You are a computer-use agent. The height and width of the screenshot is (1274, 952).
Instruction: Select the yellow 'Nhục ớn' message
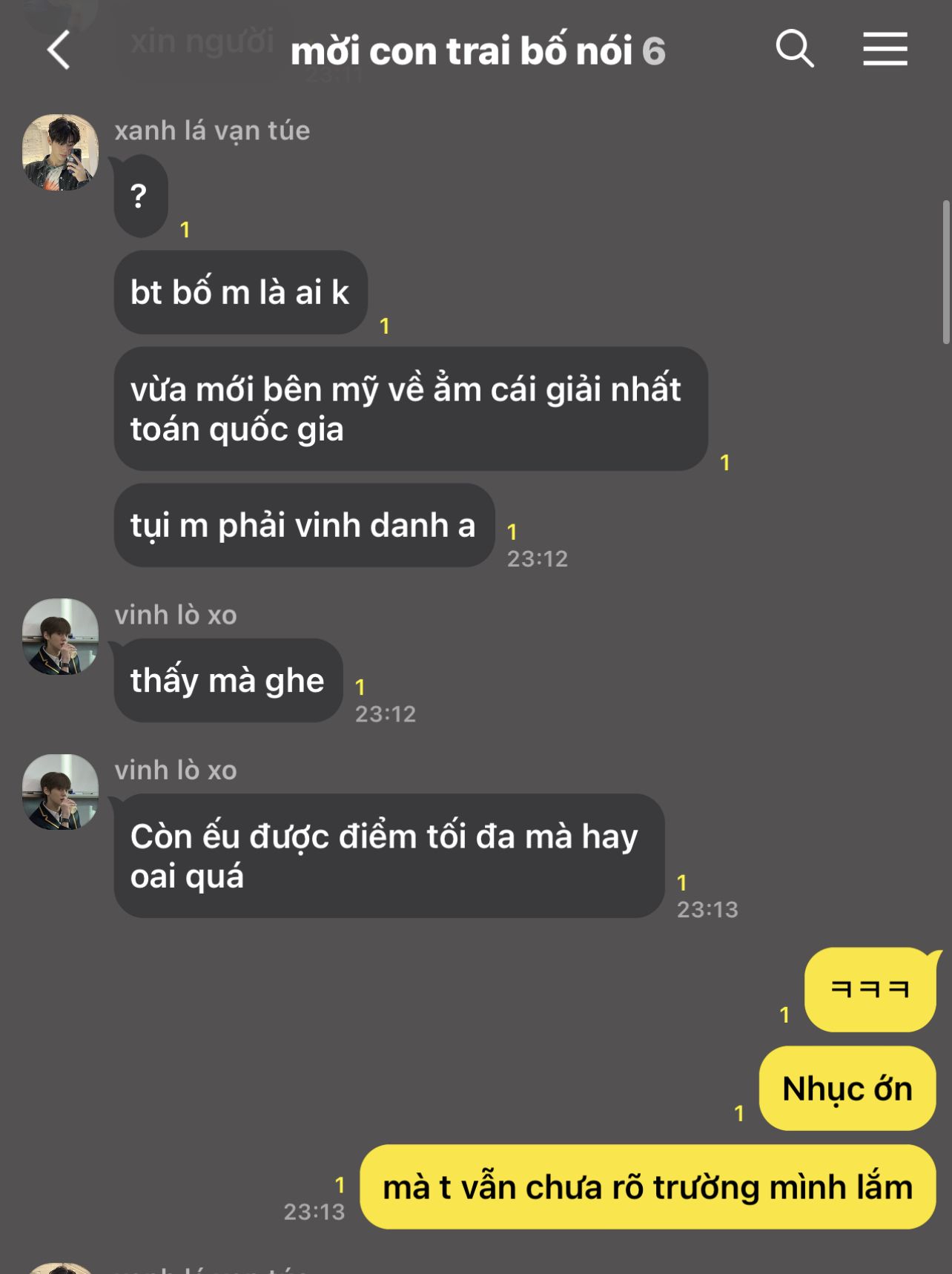(x=847, y=1089)
